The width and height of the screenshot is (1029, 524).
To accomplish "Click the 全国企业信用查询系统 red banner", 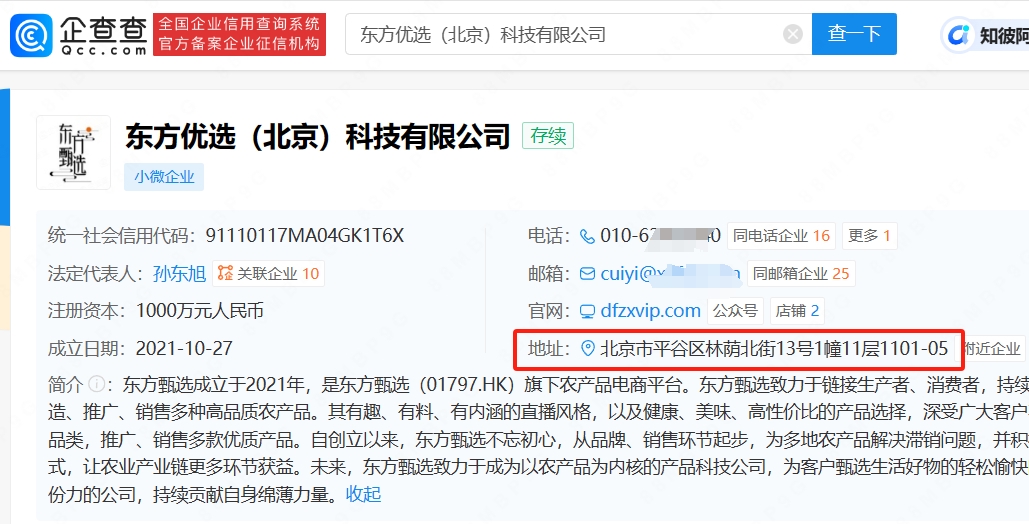I will [240, 34].
